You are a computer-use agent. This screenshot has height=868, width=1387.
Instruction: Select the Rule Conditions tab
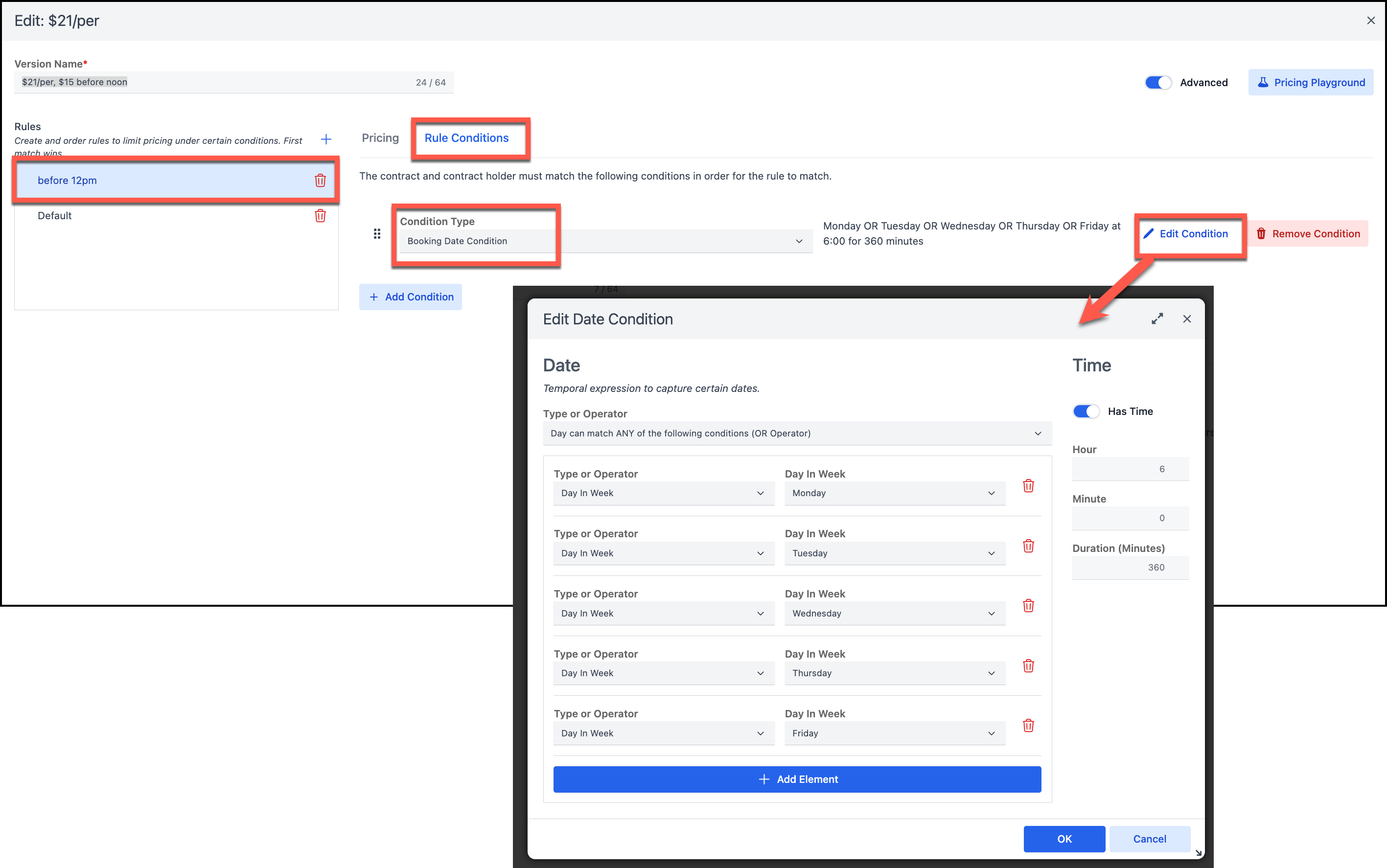pyautogui.click(x=466, y=138)
